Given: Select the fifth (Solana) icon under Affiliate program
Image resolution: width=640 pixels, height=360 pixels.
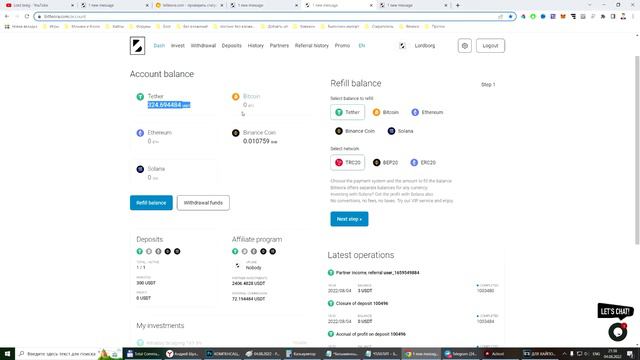Looking at the screenshot, I should (x=273, y=251).
